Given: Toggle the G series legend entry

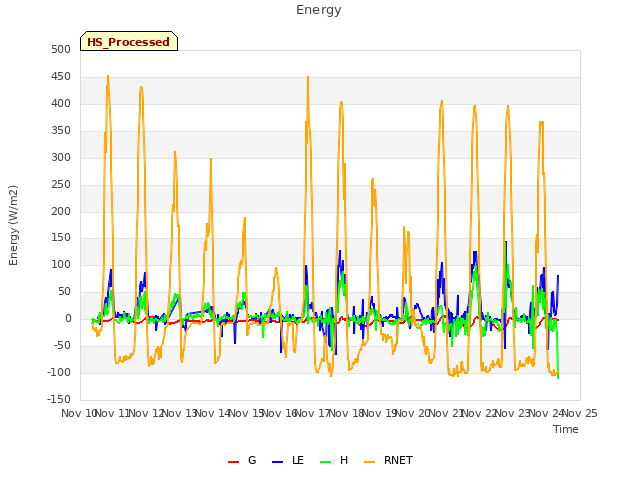Looking at the screenshot, I should point(242,460).
